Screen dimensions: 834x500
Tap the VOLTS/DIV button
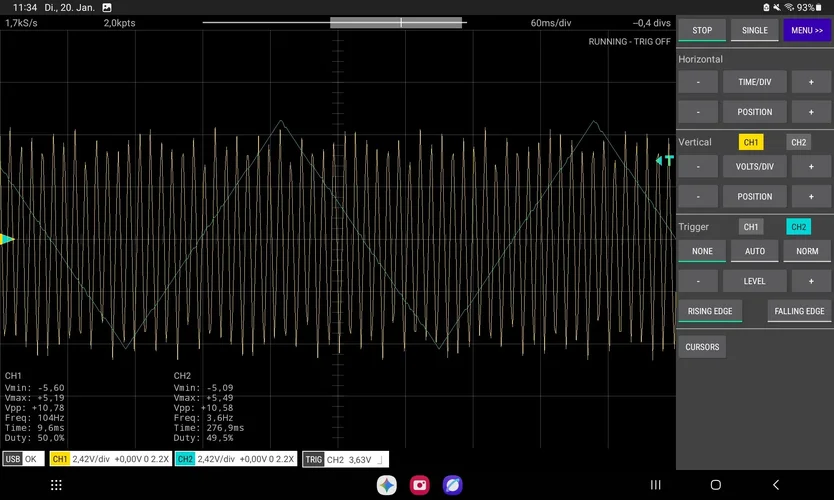[x=754, y=166]
